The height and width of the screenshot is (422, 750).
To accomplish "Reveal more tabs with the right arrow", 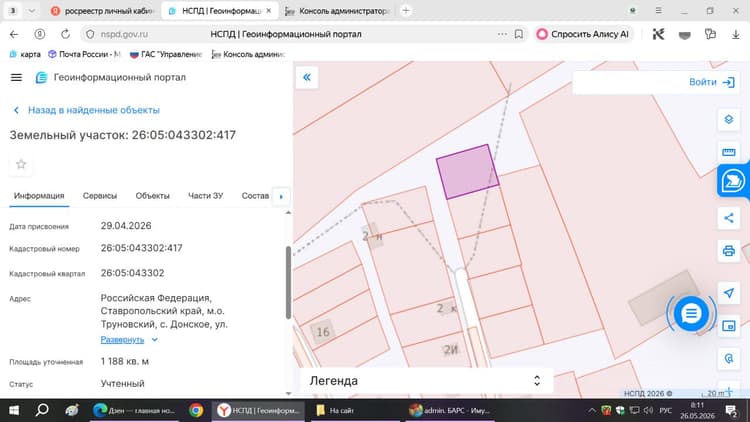I will point(281,197).
